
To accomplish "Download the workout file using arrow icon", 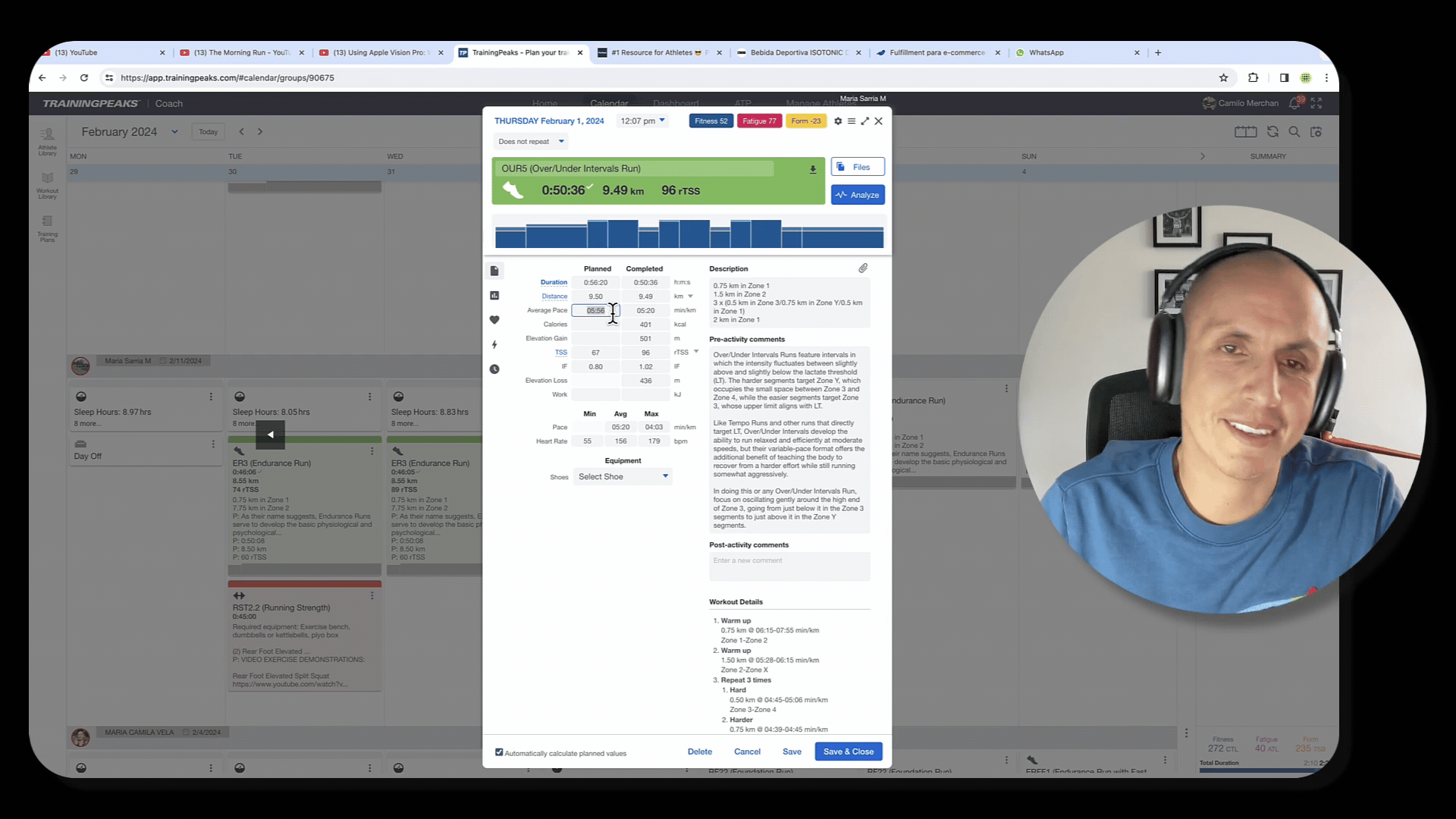I will (x=813, y=170).
